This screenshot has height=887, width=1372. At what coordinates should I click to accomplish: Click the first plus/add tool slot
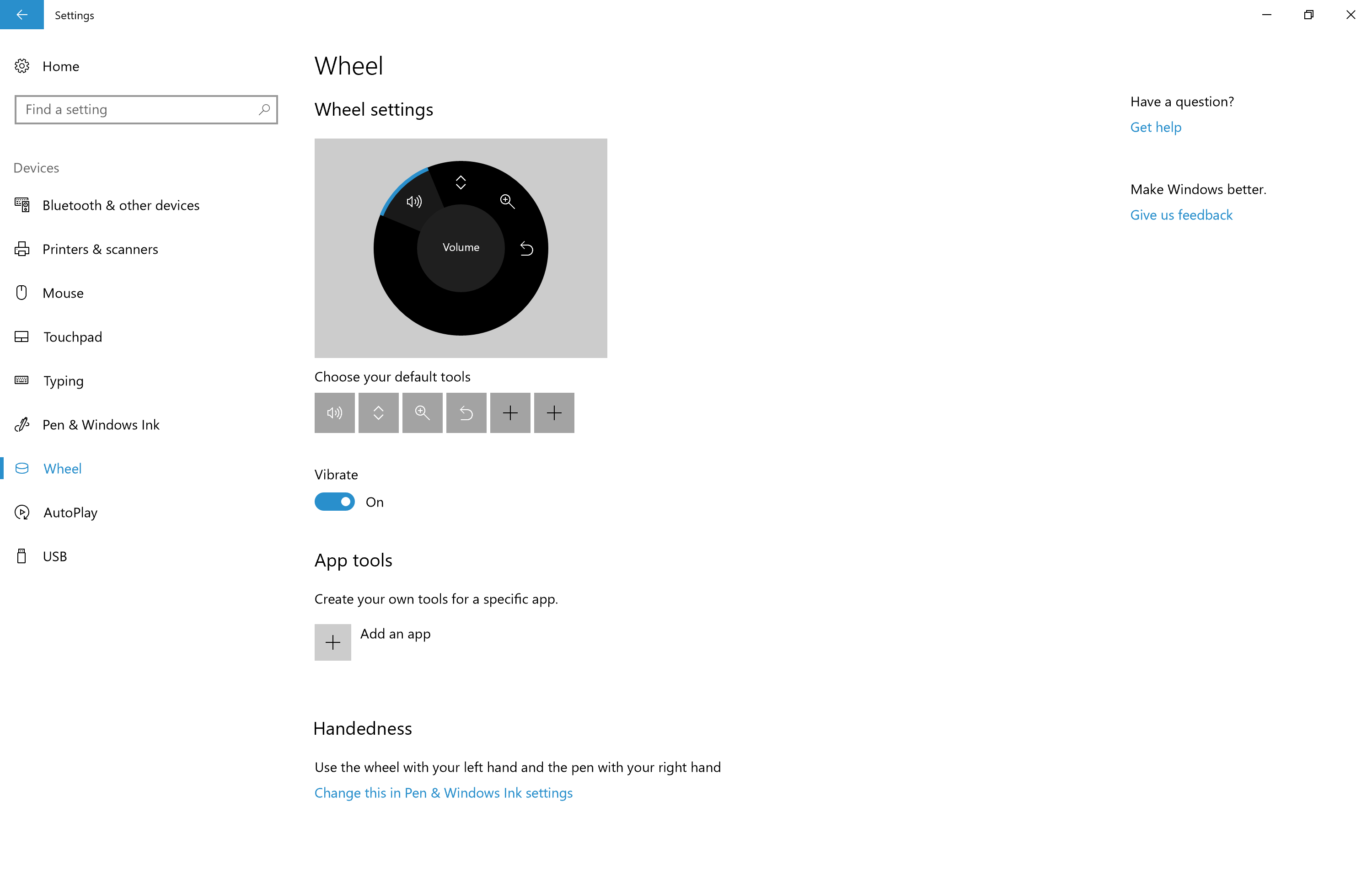(510, 412)
